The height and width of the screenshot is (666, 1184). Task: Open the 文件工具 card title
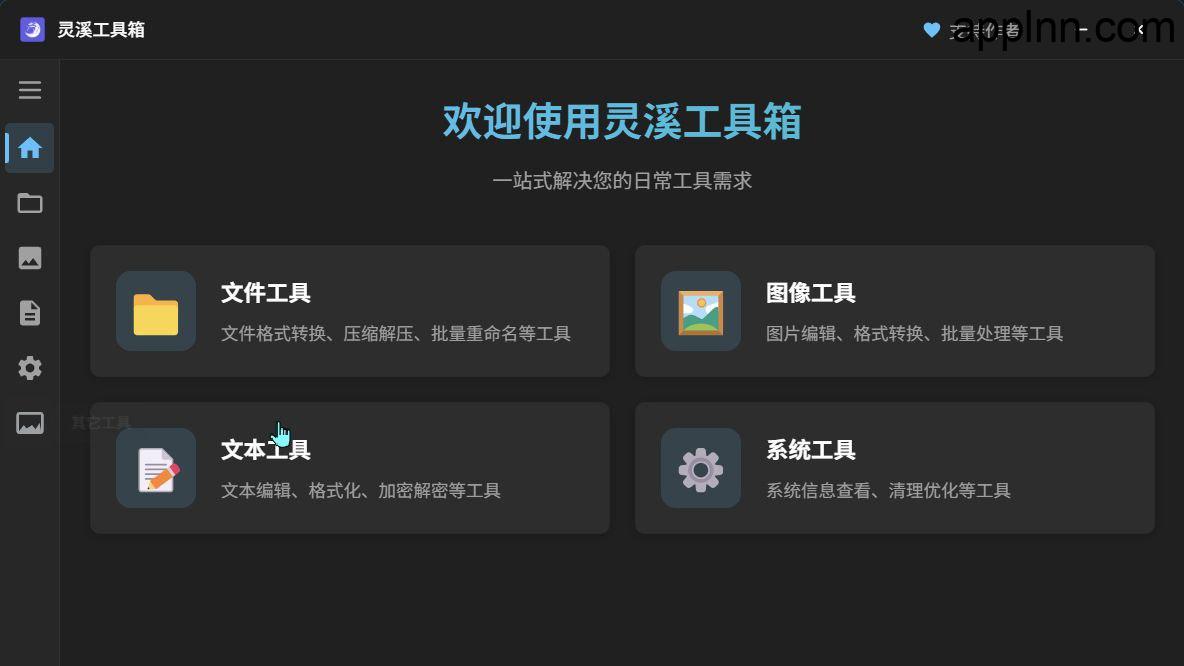tap(266, 293)
